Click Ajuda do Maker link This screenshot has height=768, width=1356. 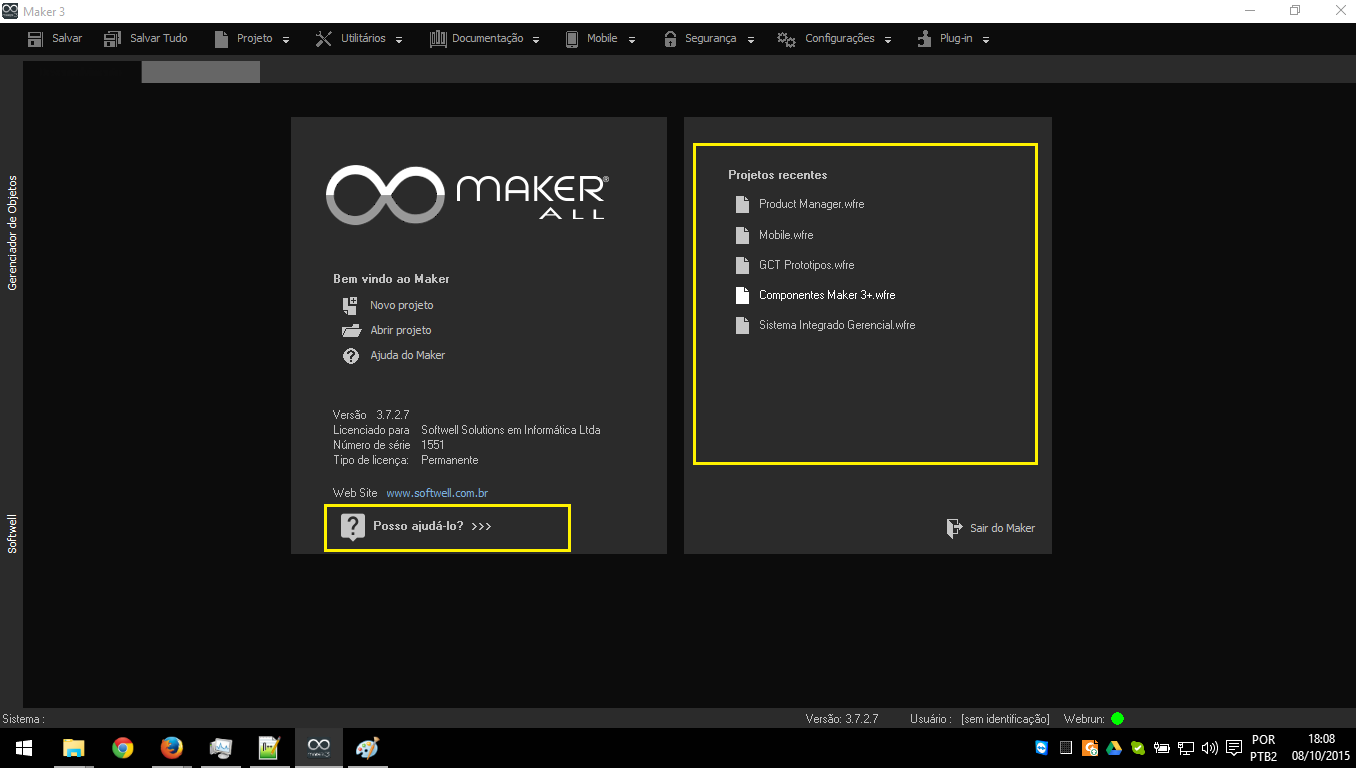408,356
